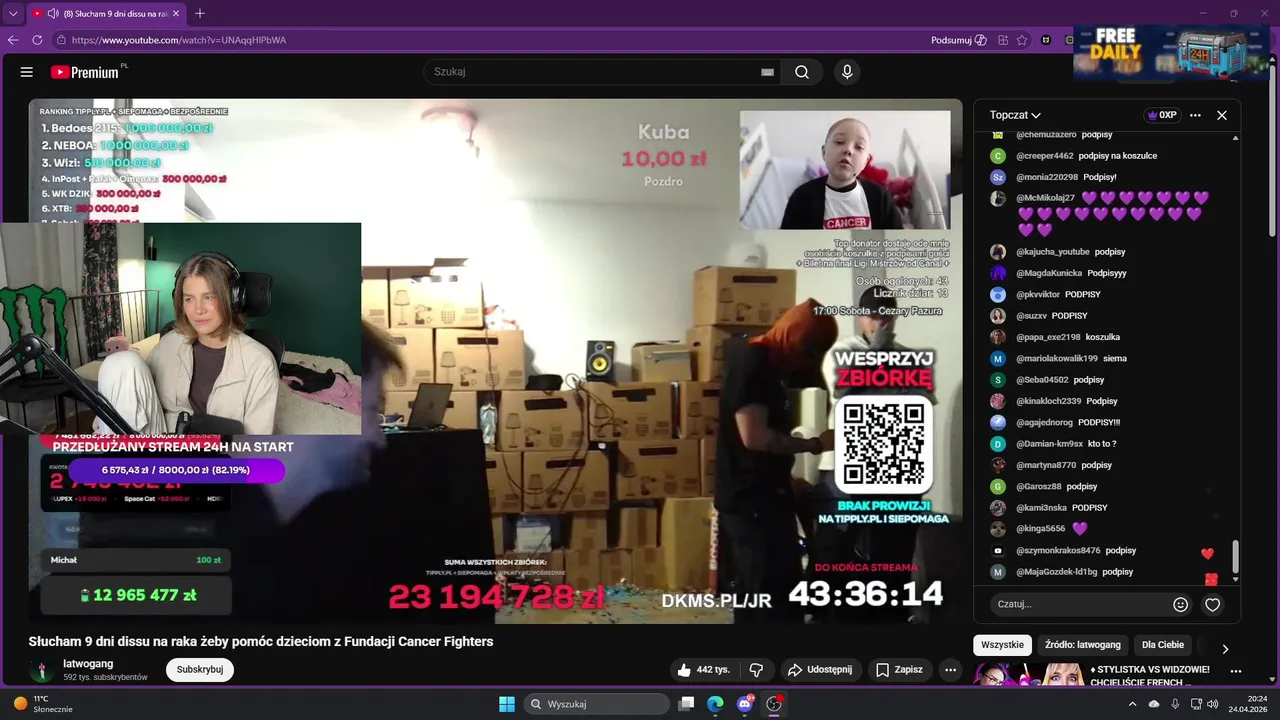This screenshot has width=1280, height=720.
Task: Bookmark this page with star icon
Action: click(1022, 40)
